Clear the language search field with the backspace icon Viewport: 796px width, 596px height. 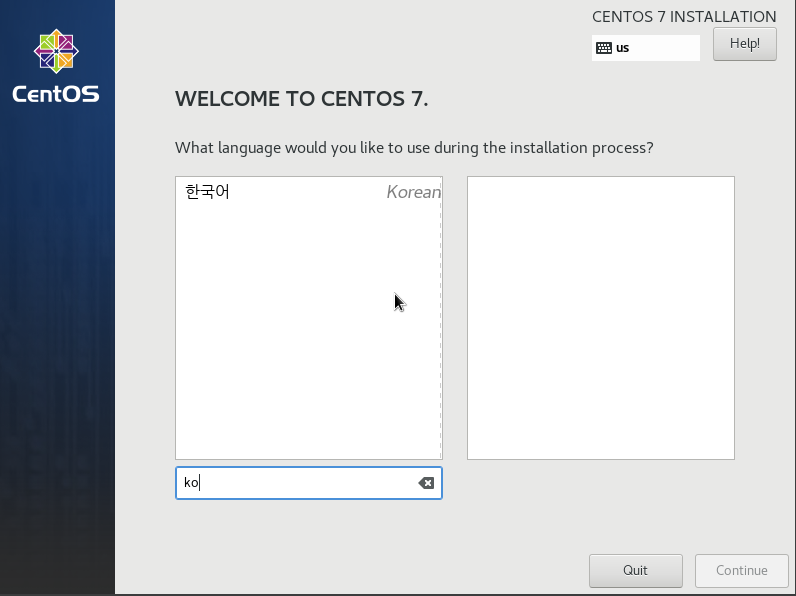point(426,483)
